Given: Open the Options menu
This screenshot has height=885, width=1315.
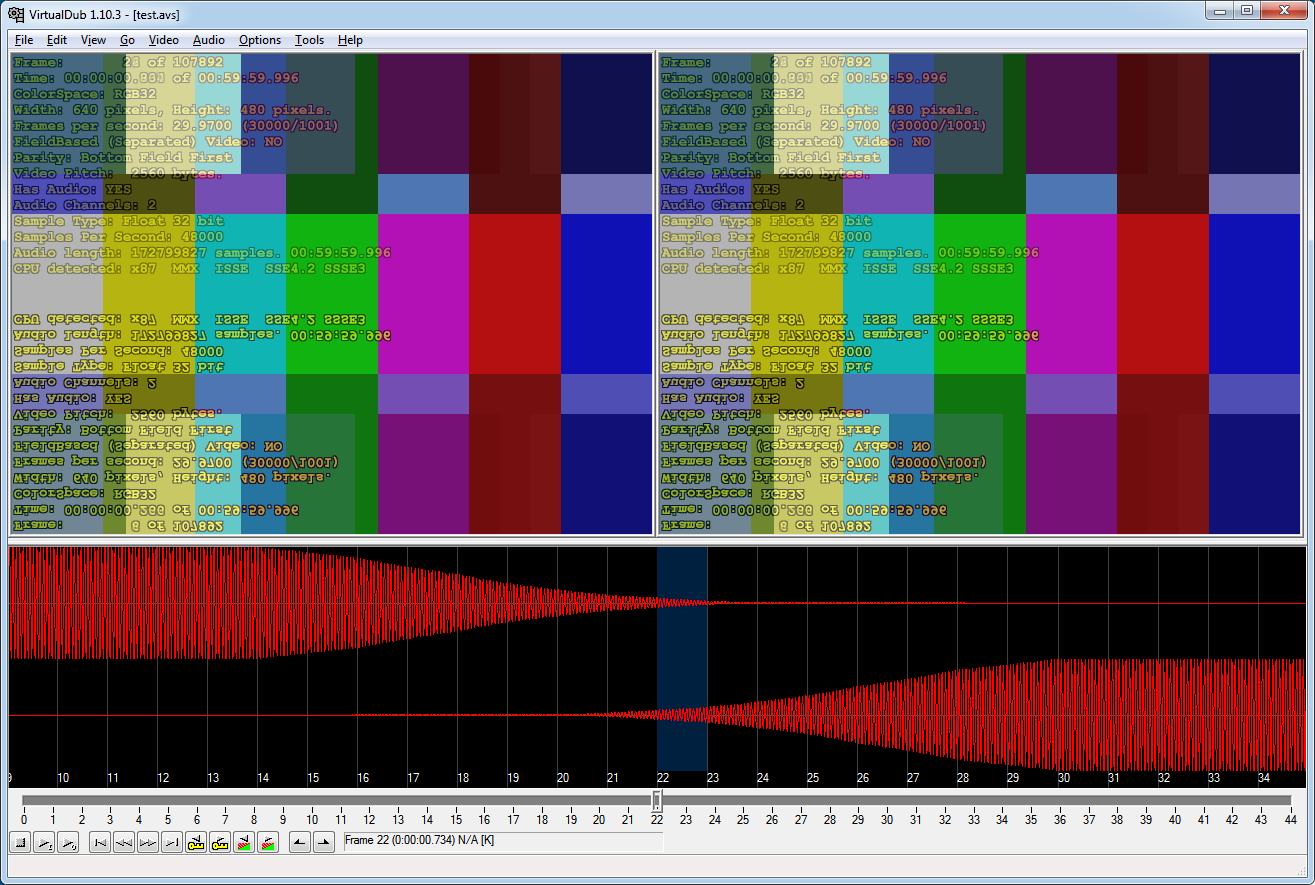Looking at the screenshot, I should (x=260, y=40).
